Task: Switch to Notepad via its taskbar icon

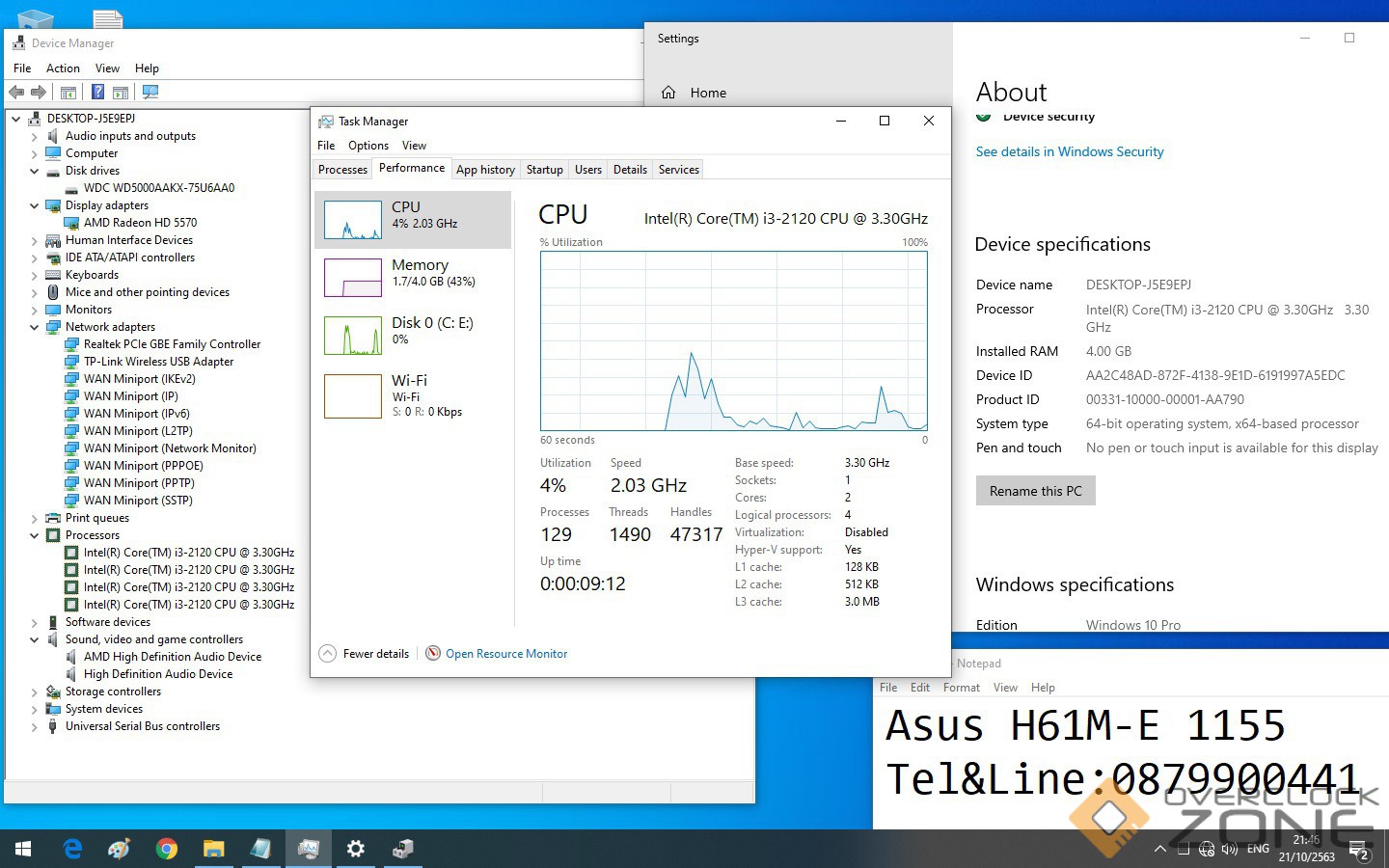Action: [261, 849]
